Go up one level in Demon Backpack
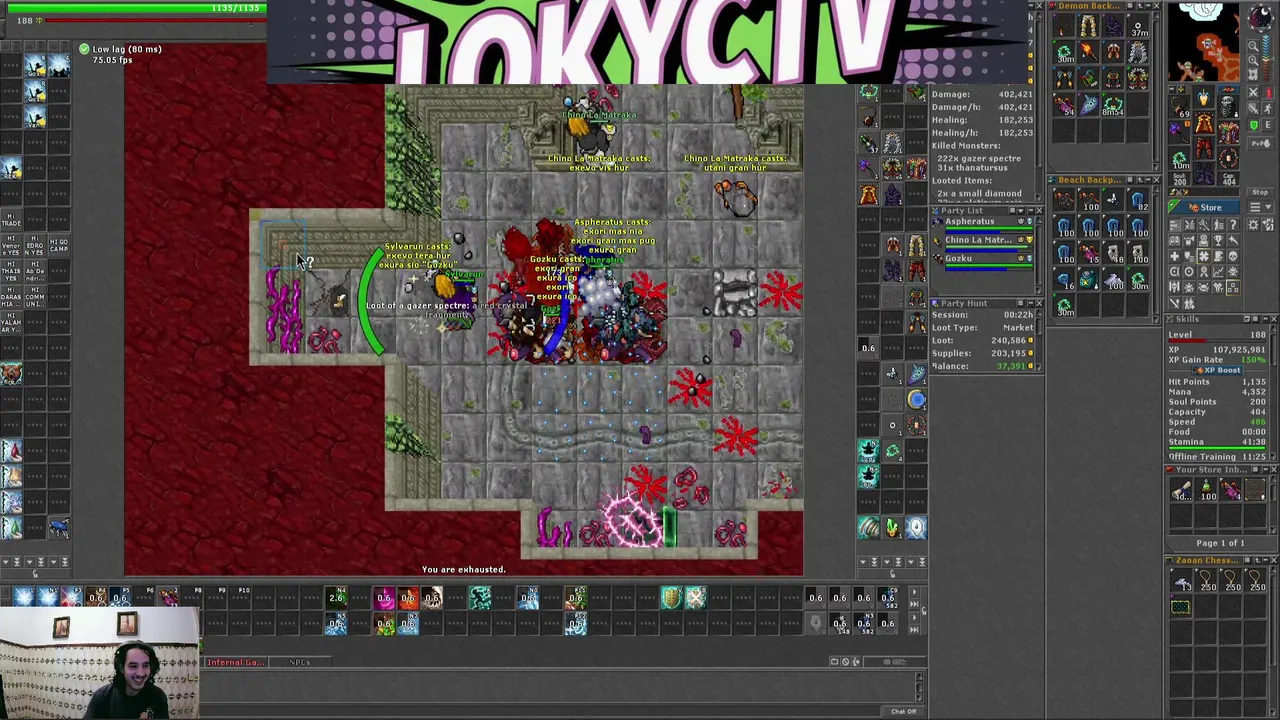This screenshot has height=720, width=1280. [x=1140, y=5]
